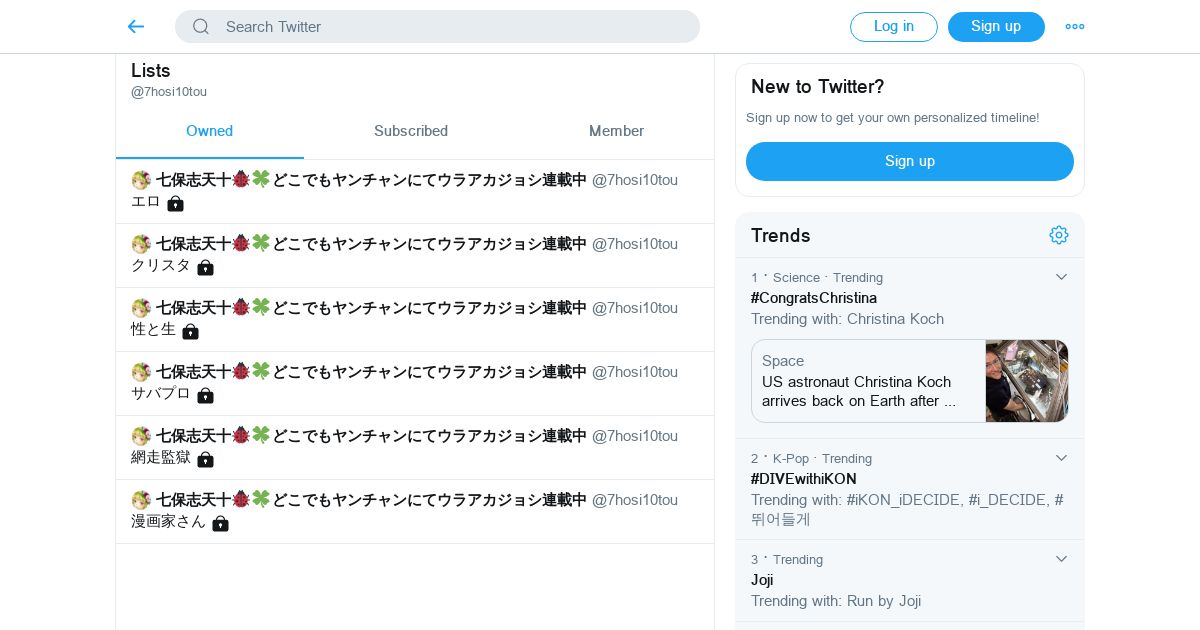Open the 性と生 list
Viewport: 1200px width, 630px height.
[153, 329]
